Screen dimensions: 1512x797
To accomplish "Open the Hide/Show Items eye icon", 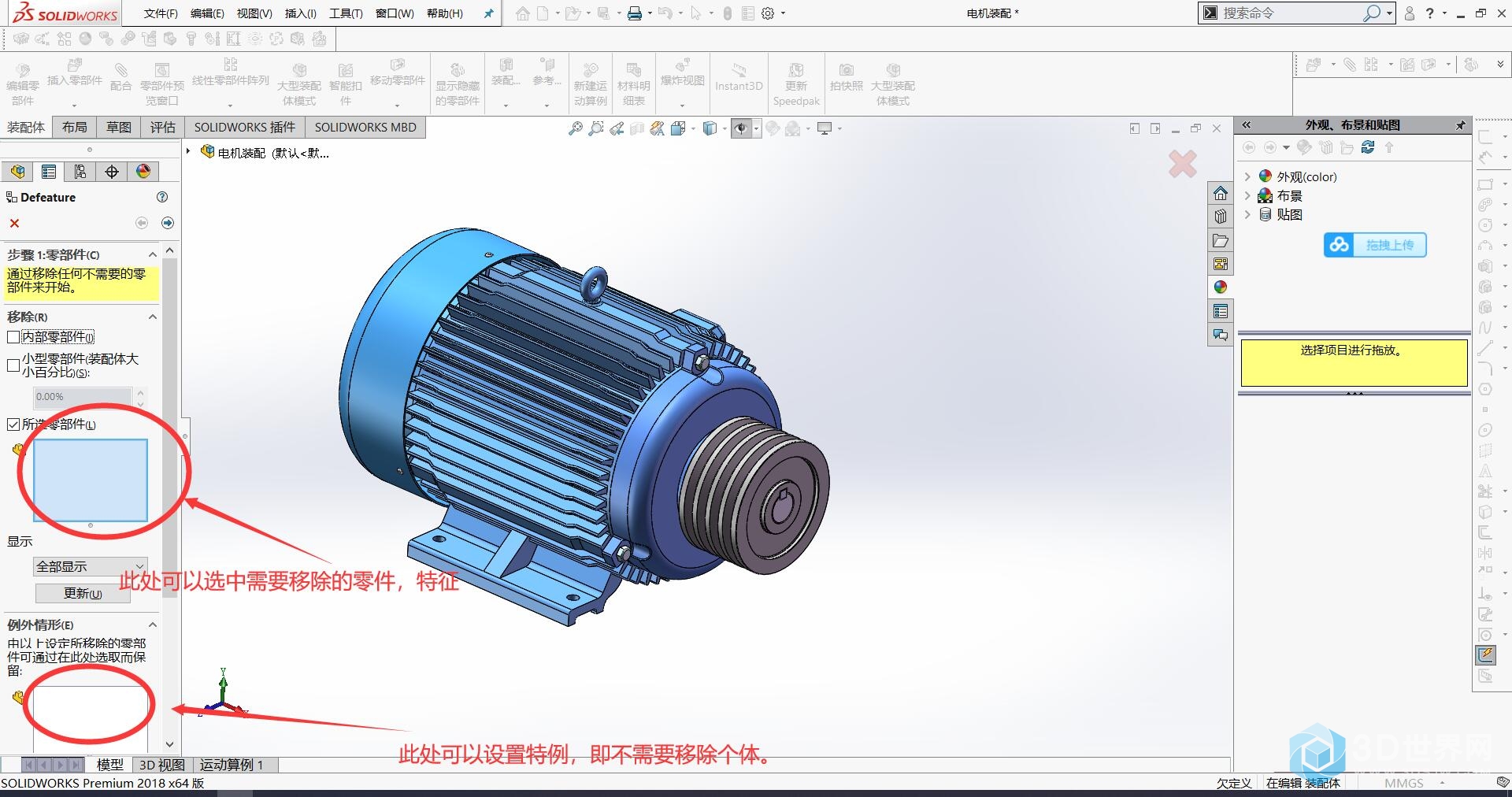I will [x=741, y=128].
